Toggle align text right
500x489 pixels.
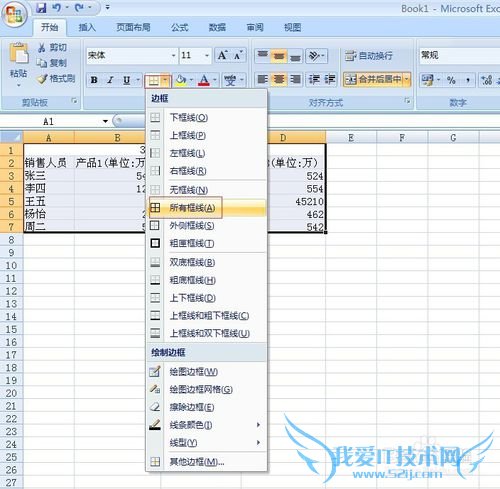coord(295,80)
